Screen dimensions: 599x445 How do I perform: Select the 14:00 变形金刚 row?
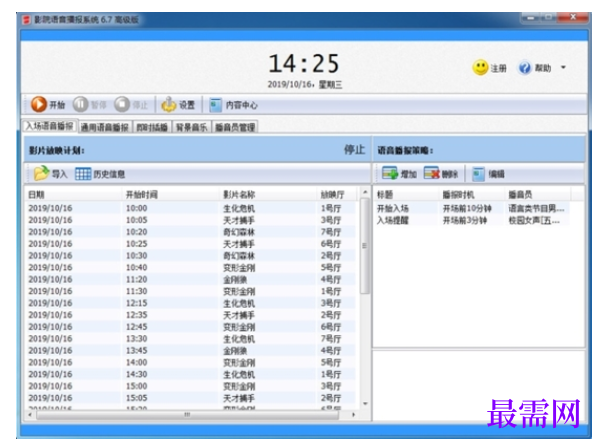191,362
